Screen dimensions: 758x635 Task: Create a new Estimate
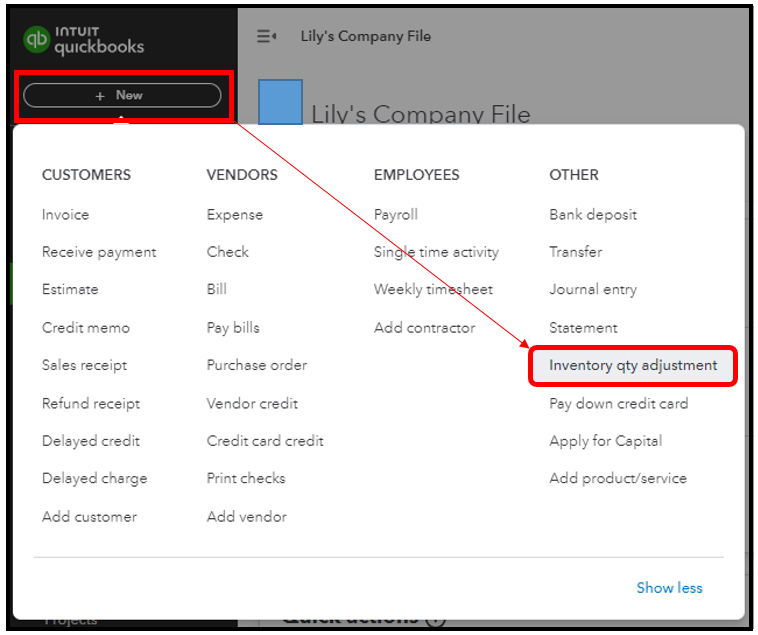tap(70, 289)
